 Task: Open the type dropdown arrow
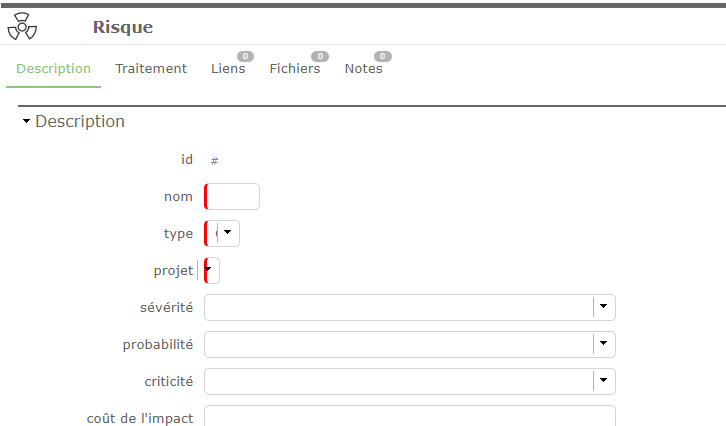229,233
